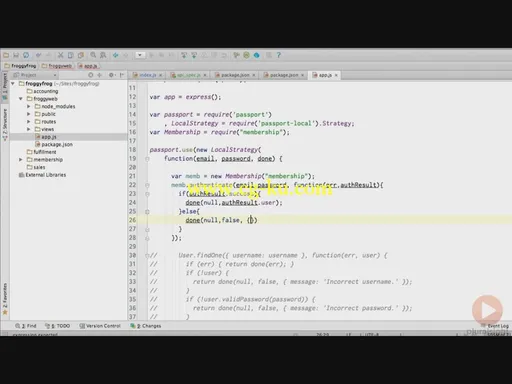Image resolution: width=512 pixels, height=384 pixels.
Task: Toggle code fold marker at line 19
Action: [x=147, y=159]
